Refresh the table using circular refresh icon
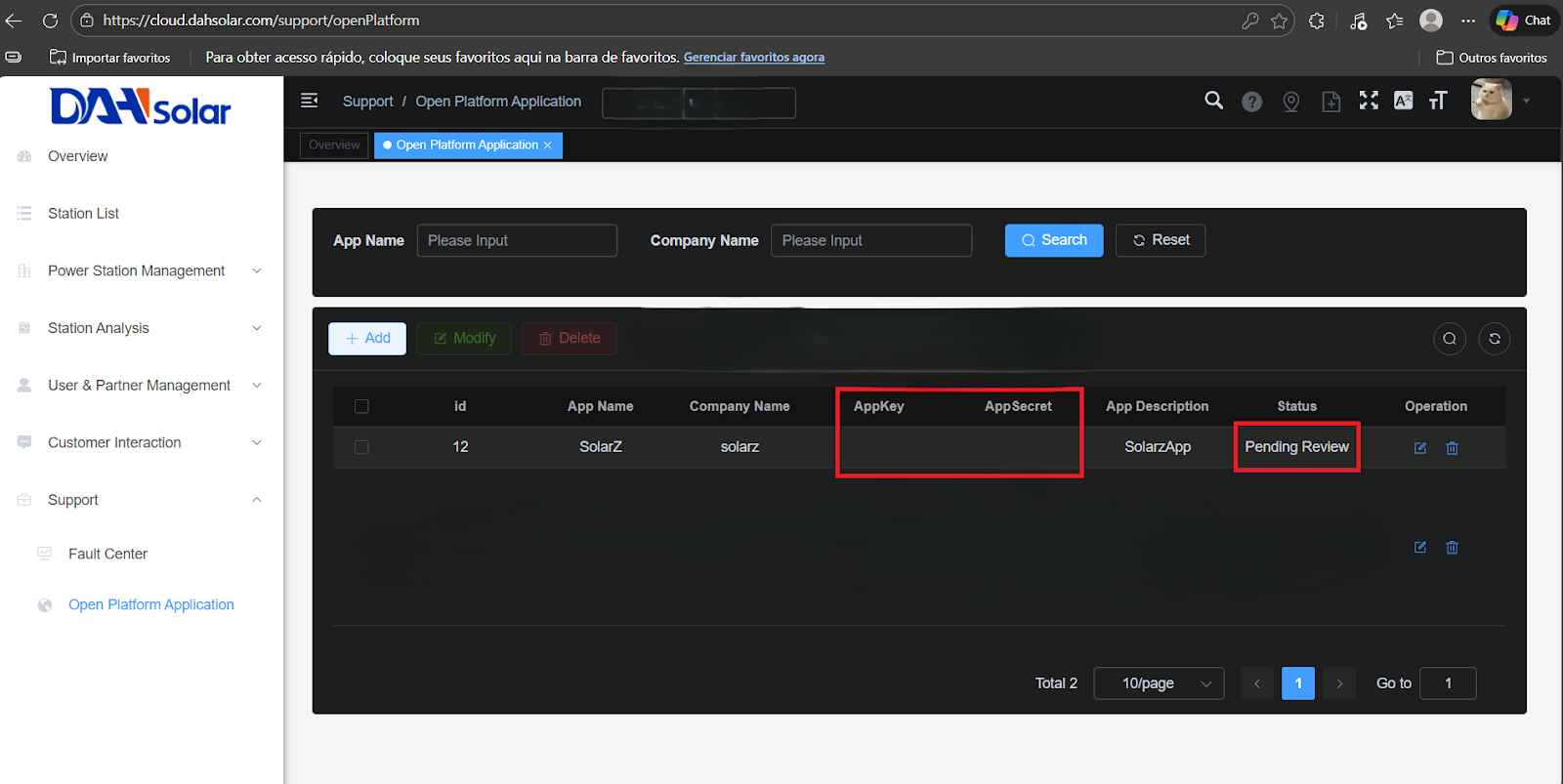1563x784 pixels. click(x=1494, y=339)
